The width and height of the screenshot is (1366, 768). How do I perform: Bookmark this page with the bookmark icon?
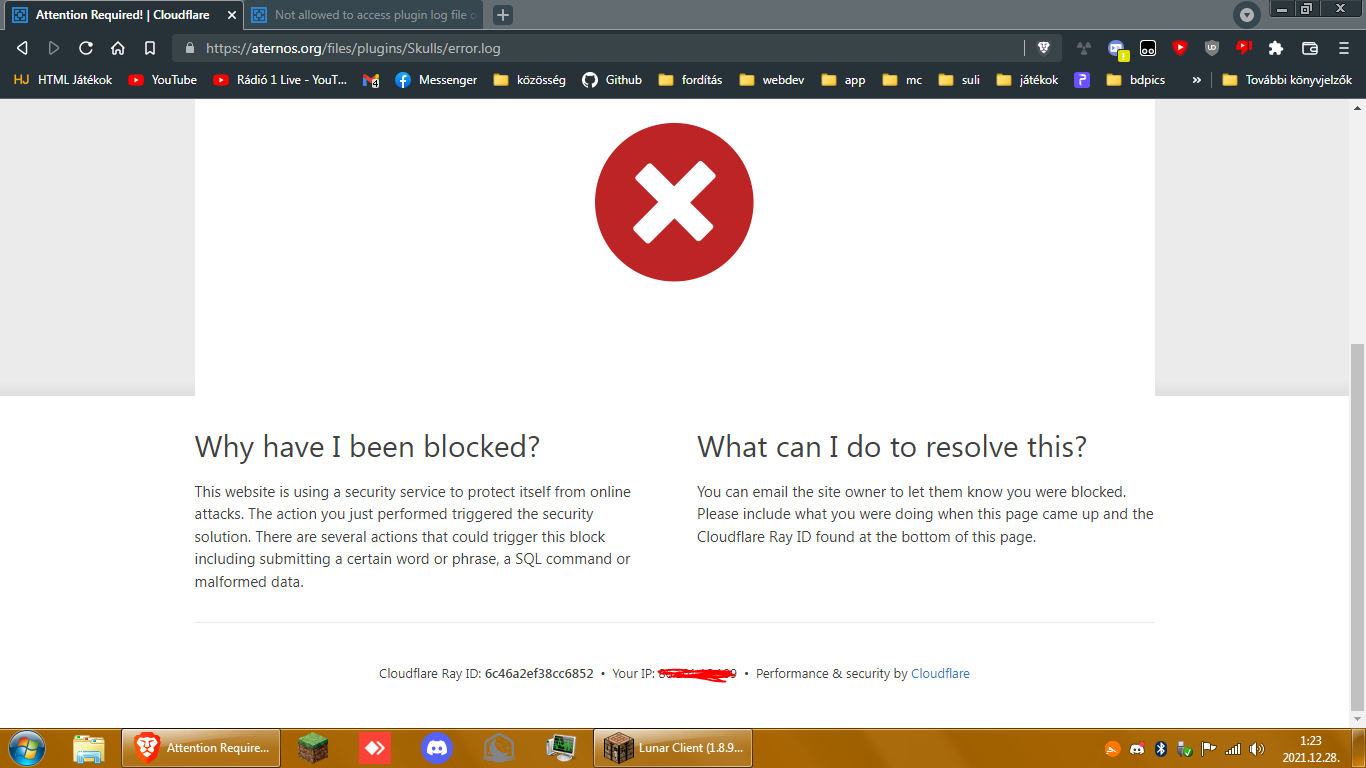pos(150,48)
